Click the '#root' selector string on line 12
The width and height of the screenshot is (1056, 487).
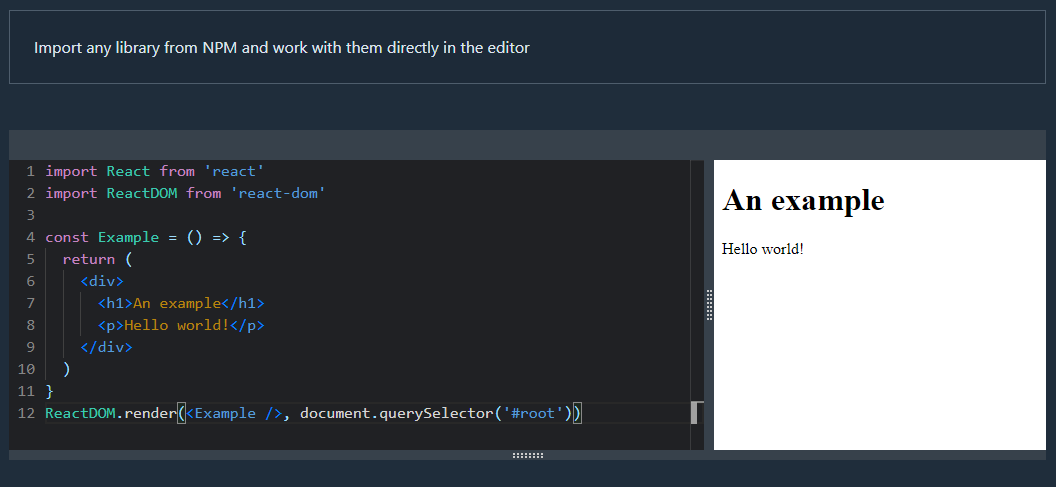pyautogui.click(x=533, y=413)
